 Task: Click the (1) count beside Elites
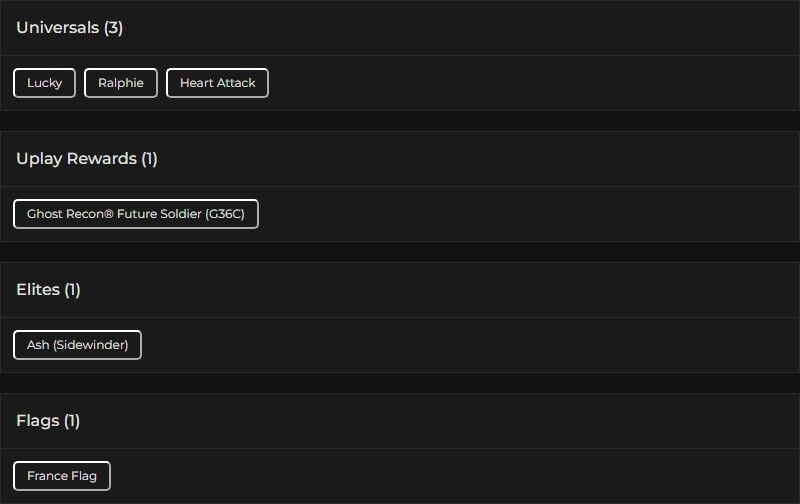click(x=72, y=290)
